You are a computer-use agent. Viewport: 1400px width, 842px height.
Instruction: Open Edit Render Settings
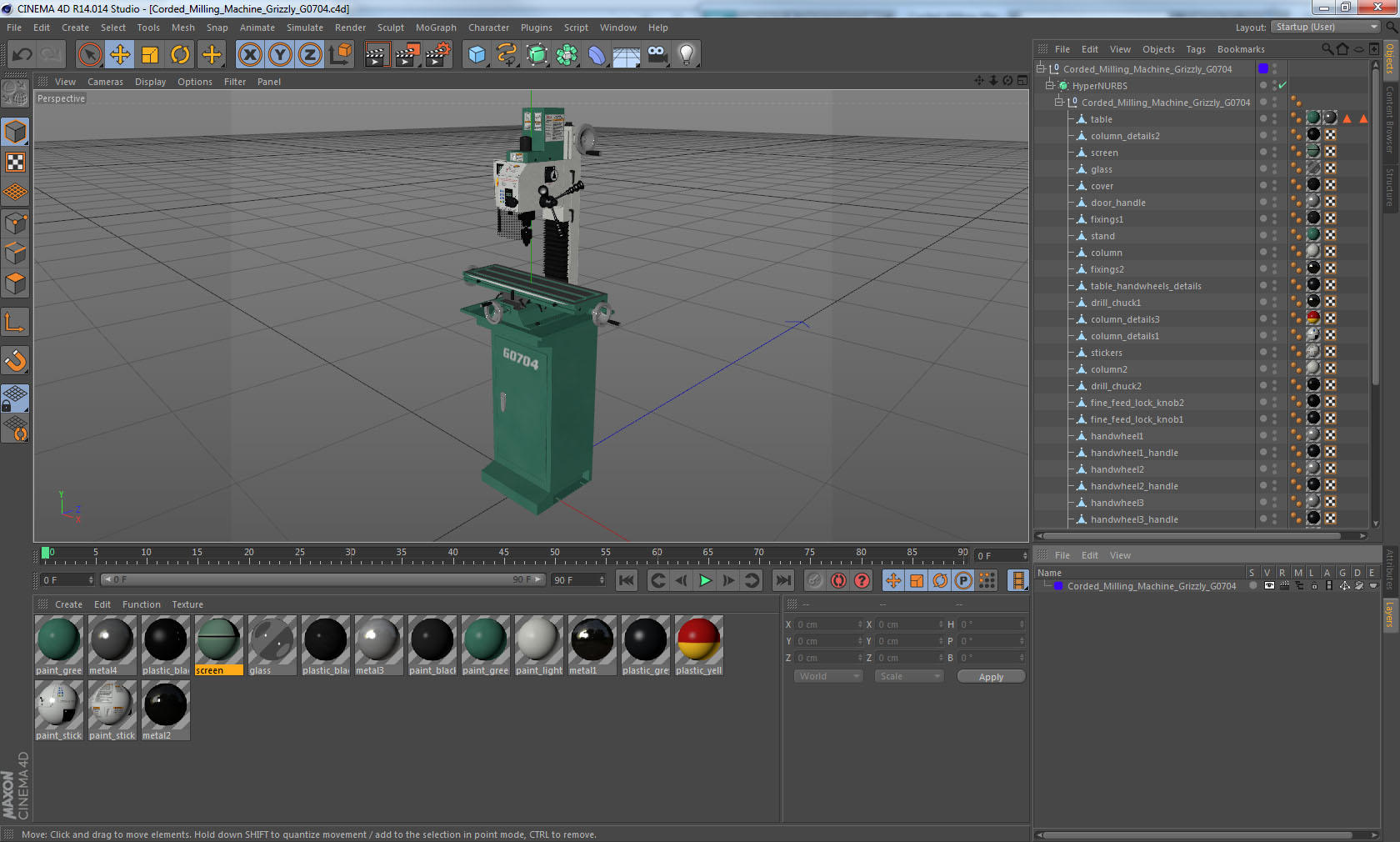[438, 55]
